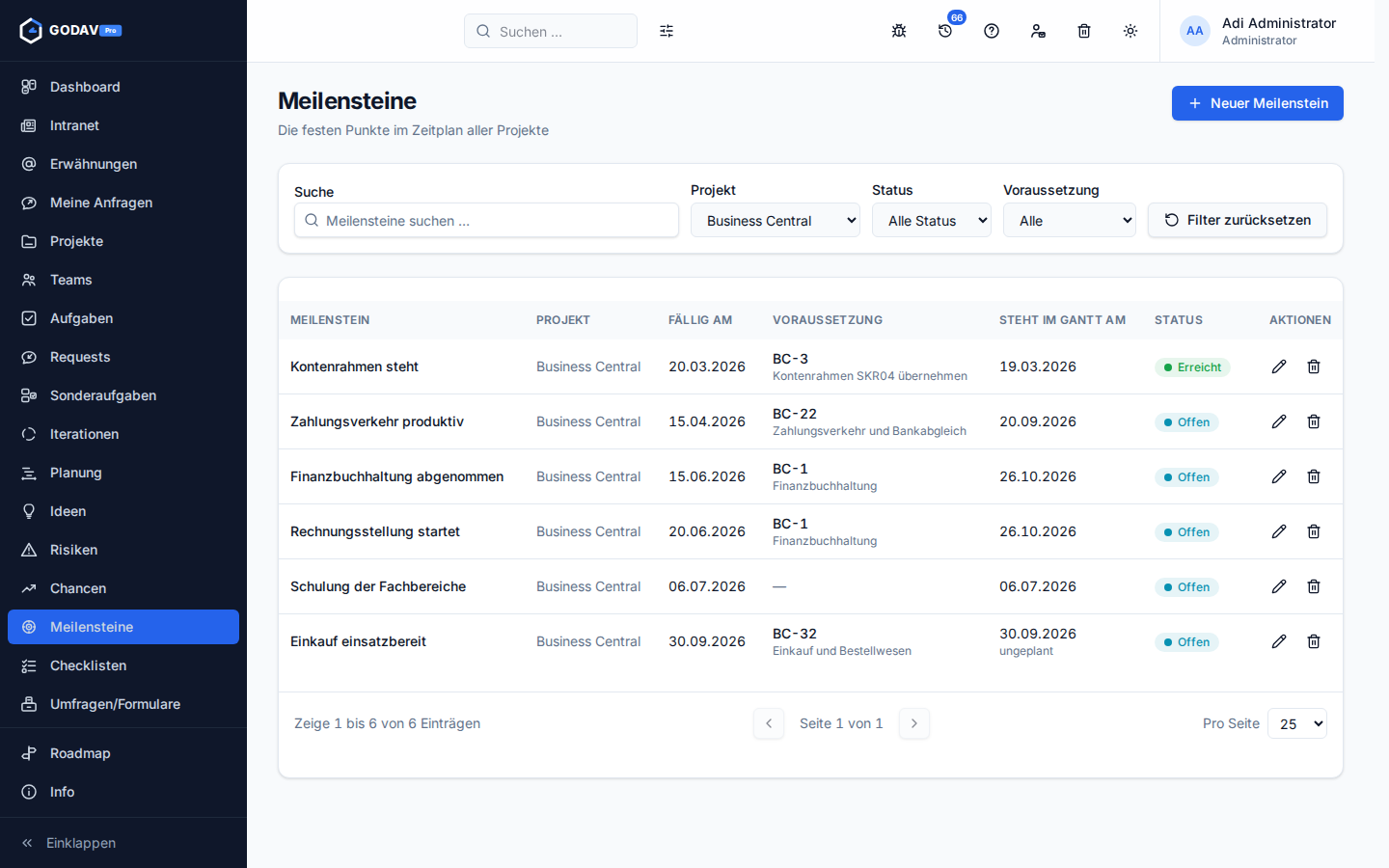
Task: Click the Erreicht status badge
Action: tap(1192, 367)
